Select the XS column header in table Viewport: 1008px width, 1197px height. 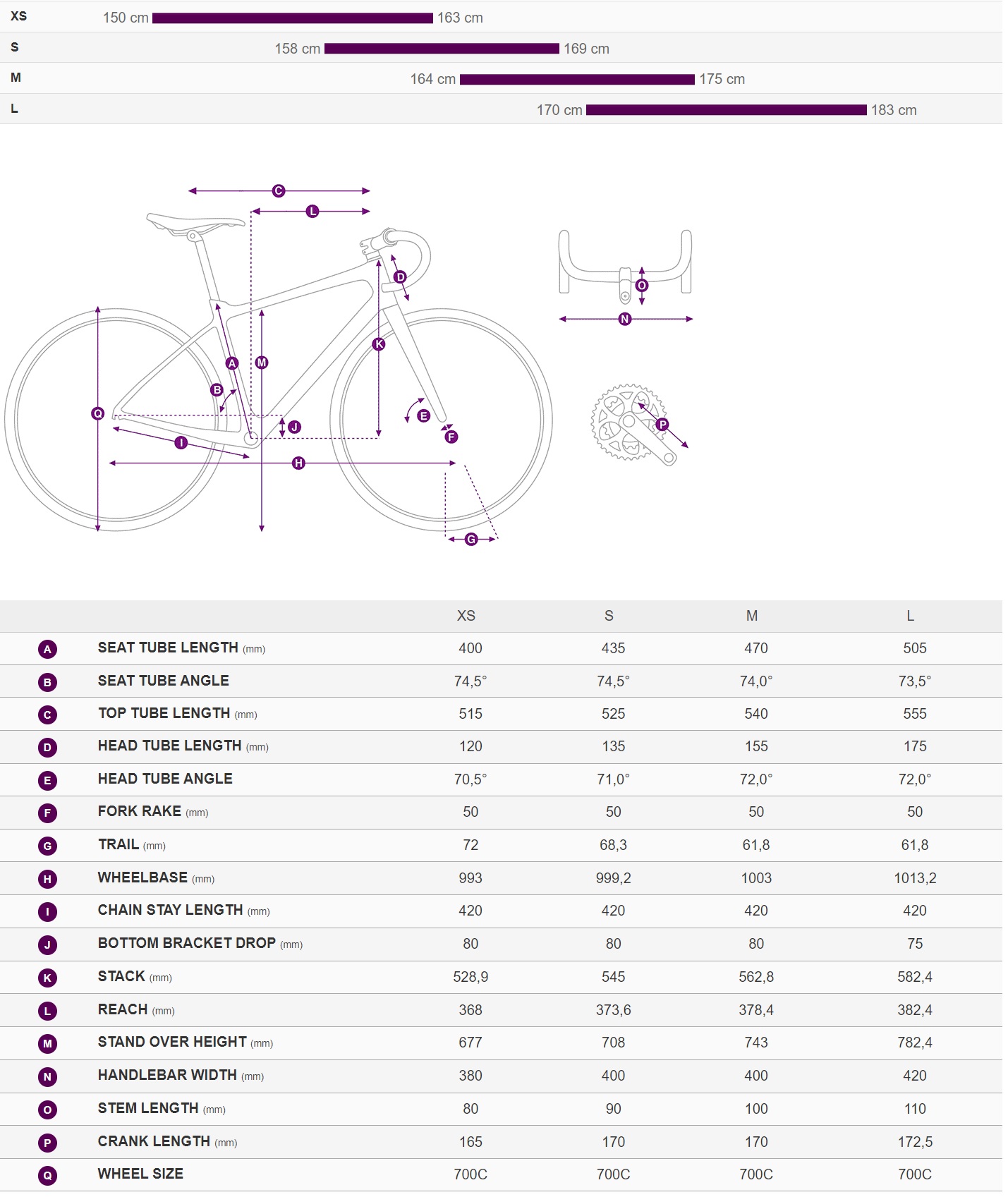click(466, 616)
